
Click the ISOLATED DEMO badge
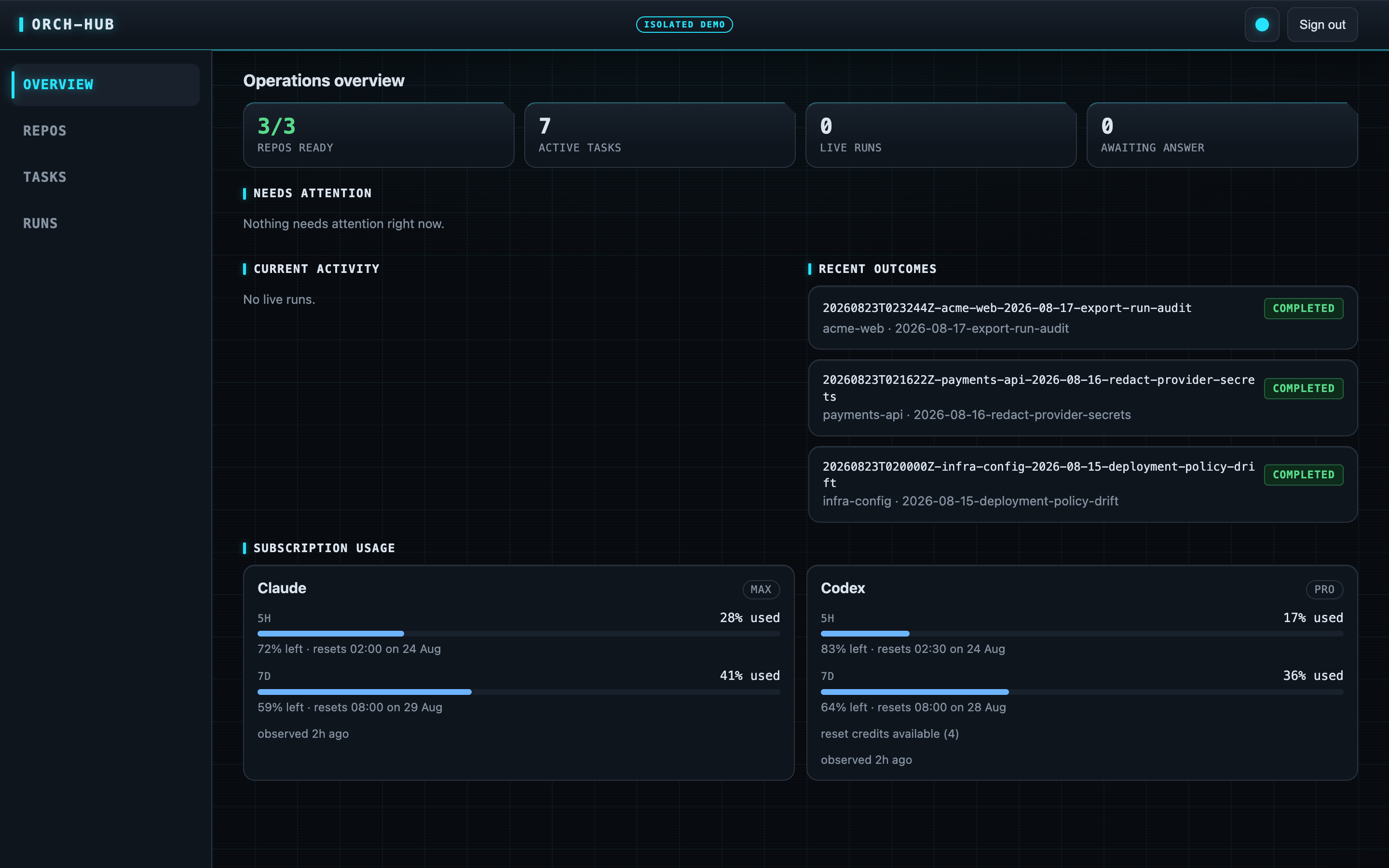pos(684,25)
